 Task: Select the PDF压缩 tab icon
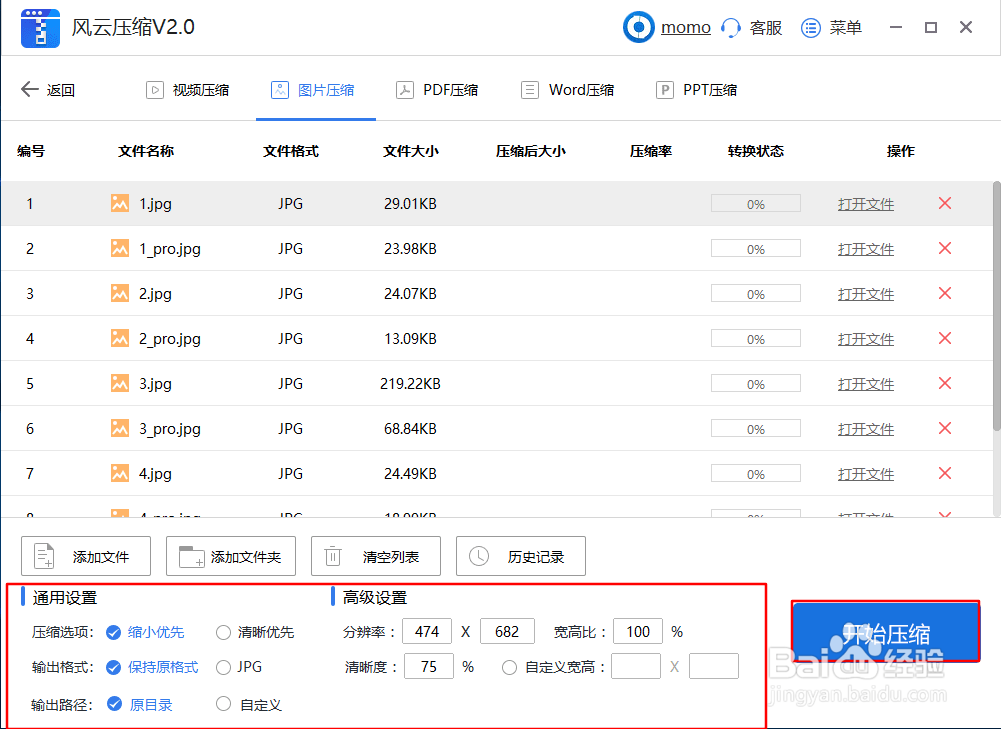coord(404,89)
